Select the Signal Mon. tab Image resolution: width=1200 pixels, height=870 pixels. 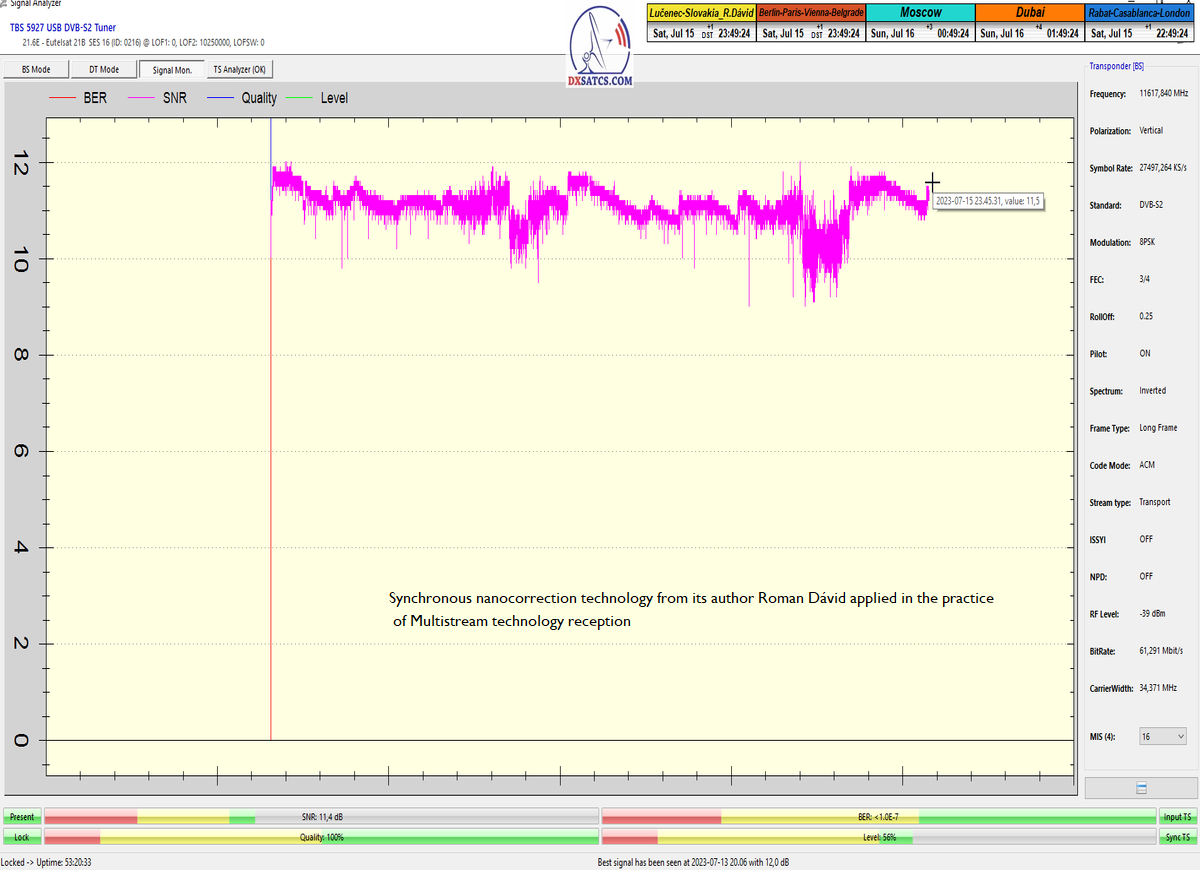(x=172, y=70)
